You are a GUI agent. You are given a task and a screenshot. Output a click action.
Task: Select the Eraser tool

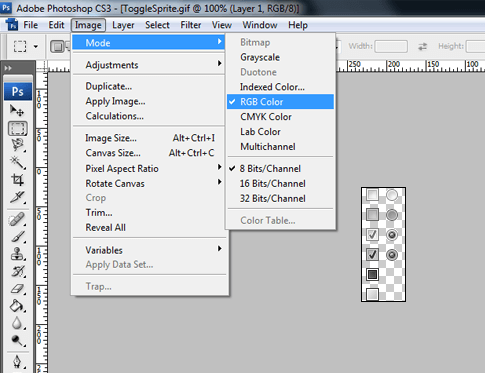(x=17, y=289)
